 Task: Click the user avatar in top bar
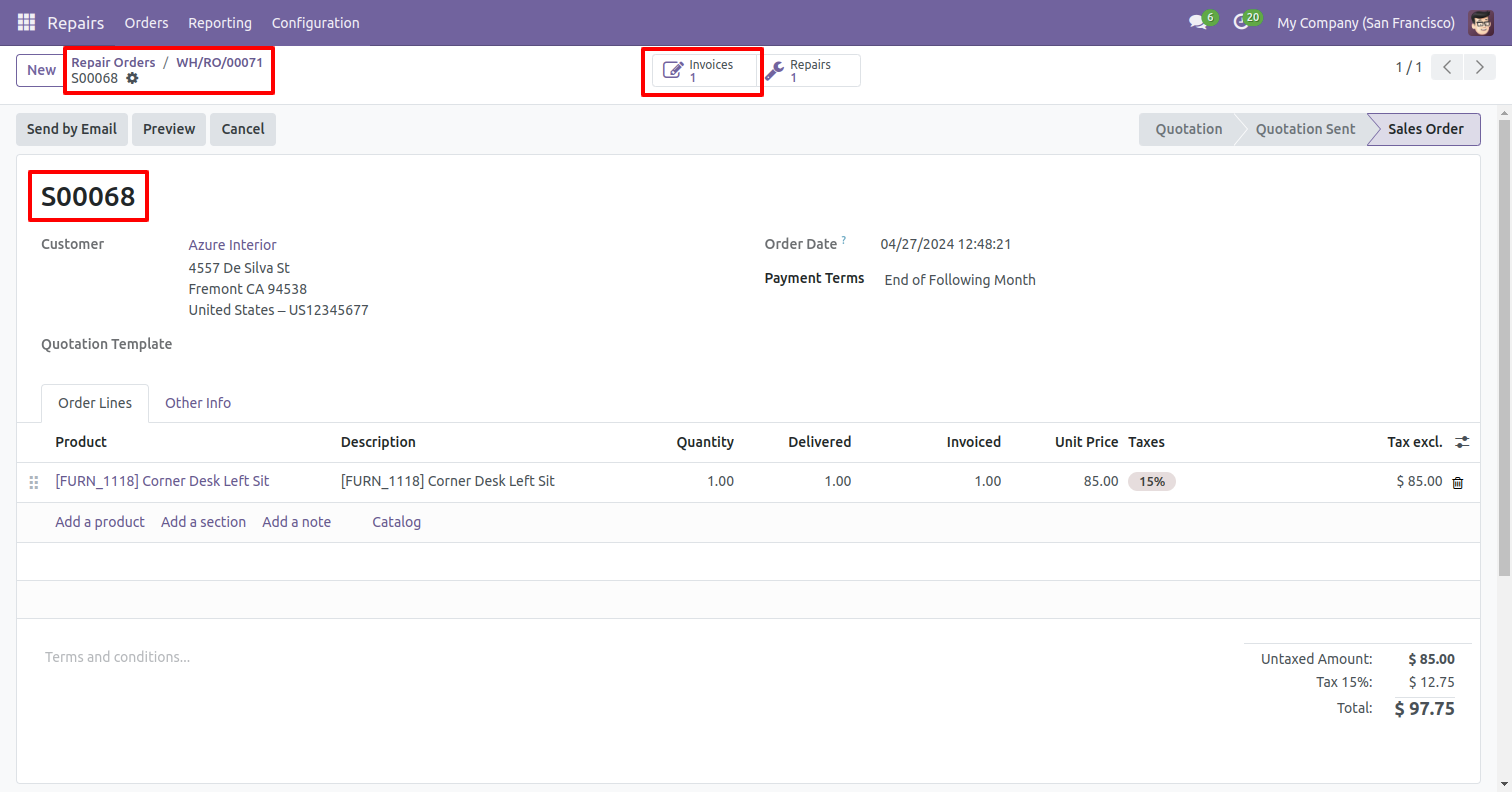(x=1481, y=22)
